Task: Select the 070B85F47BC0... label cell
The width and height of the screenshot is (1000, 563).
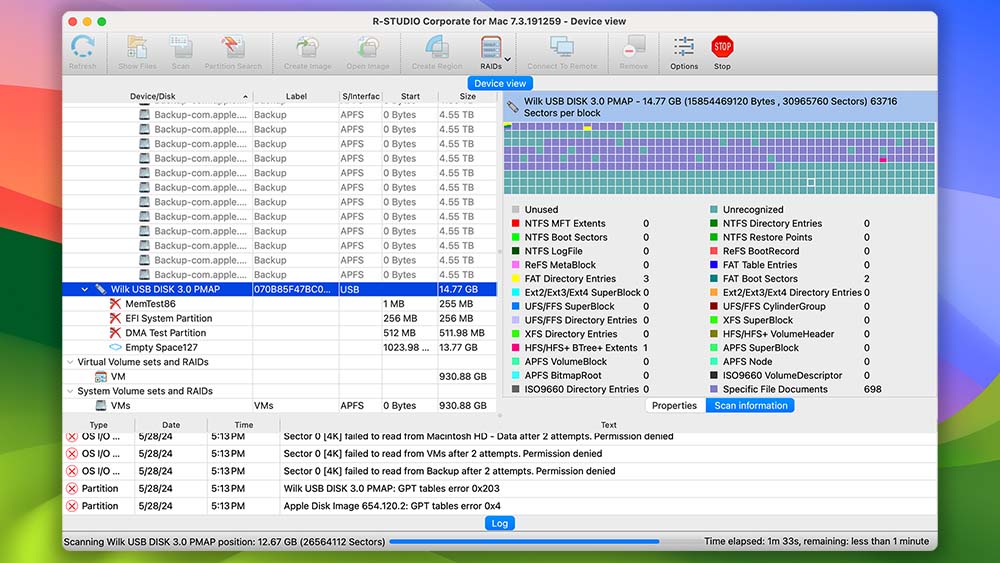Action: click(296, 289)
